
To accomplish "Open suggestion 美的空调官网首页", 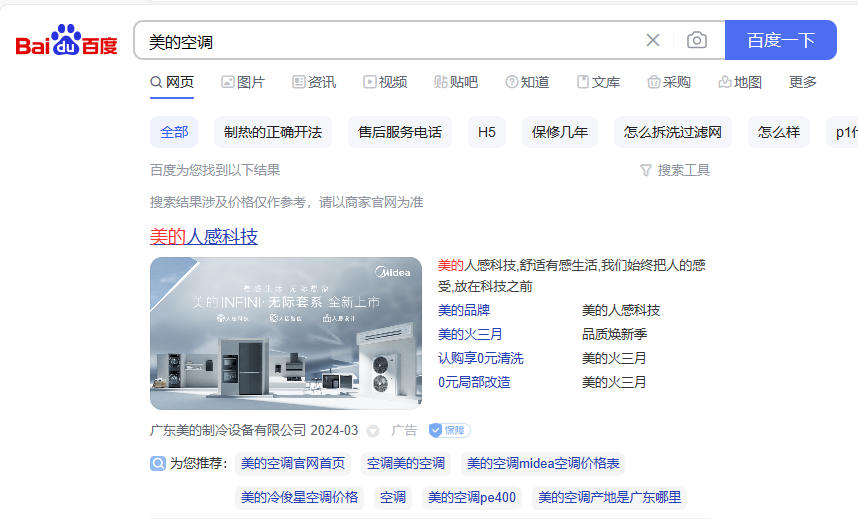I will pos(293,463).
